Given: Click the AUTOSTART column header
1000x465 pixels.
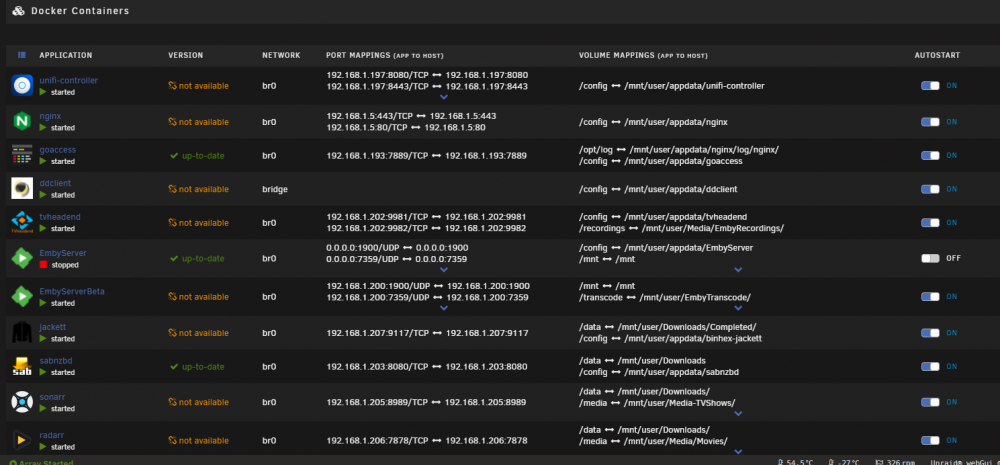Looking at the screenshot, I should coord(937,55).
